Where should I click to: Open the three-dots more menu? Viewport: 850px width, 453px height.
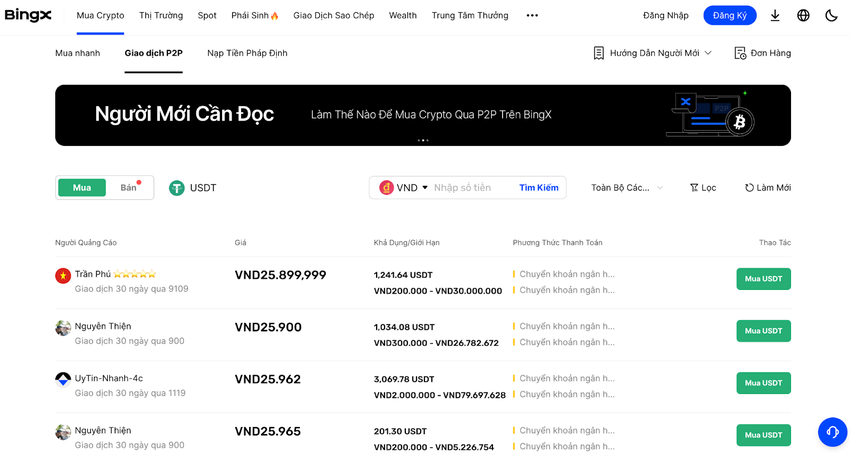pos(532,15)
